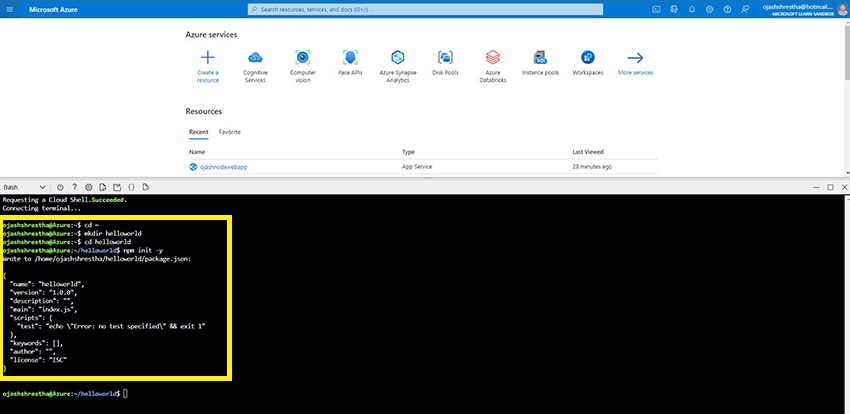The height and width of the screenshot is (414, 850).
Task: Click the mkdir helloworld command line
Action: tap(72, 233)
